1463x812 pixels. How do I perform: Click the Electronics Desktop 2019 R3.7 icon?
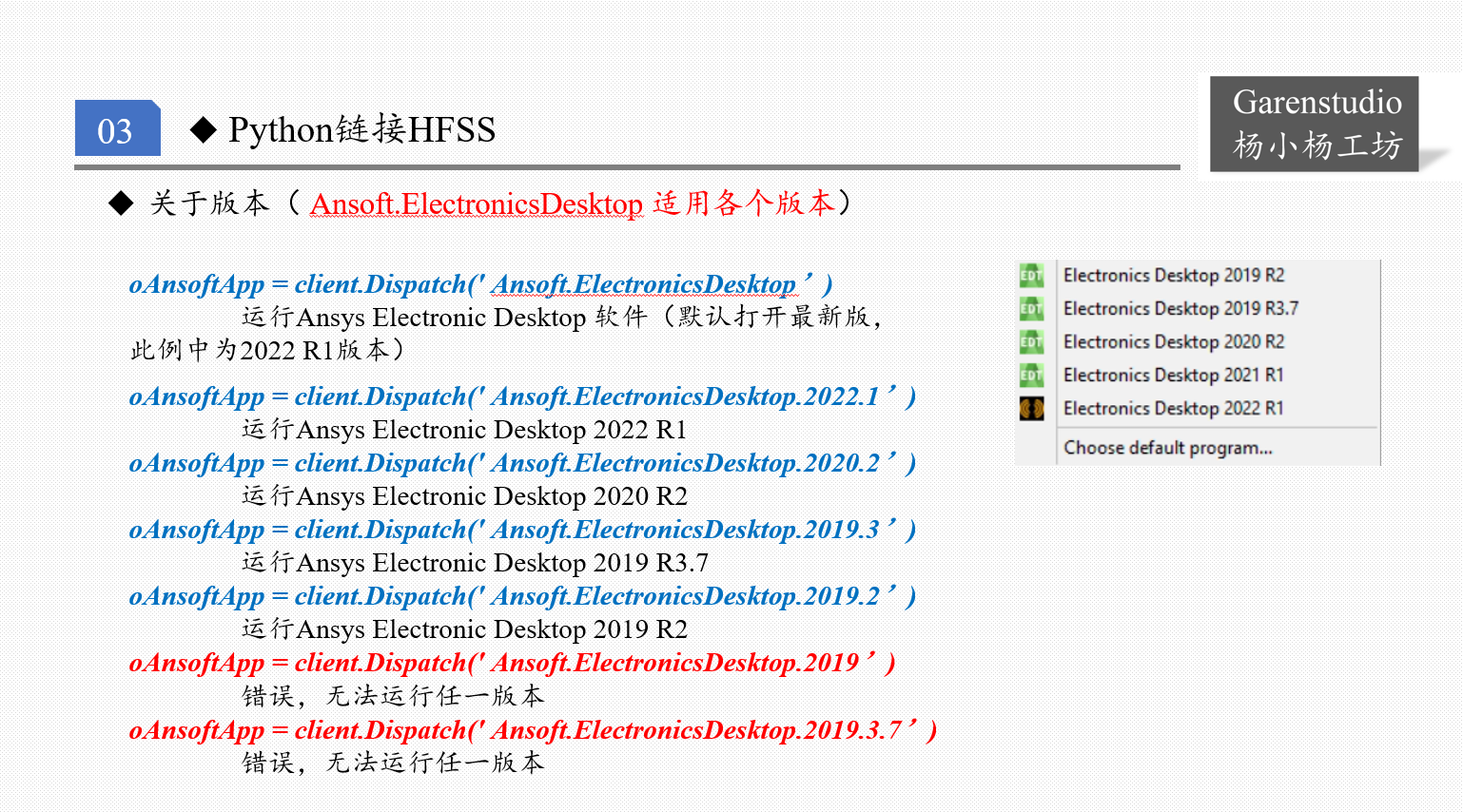(x=1031, y=309)
